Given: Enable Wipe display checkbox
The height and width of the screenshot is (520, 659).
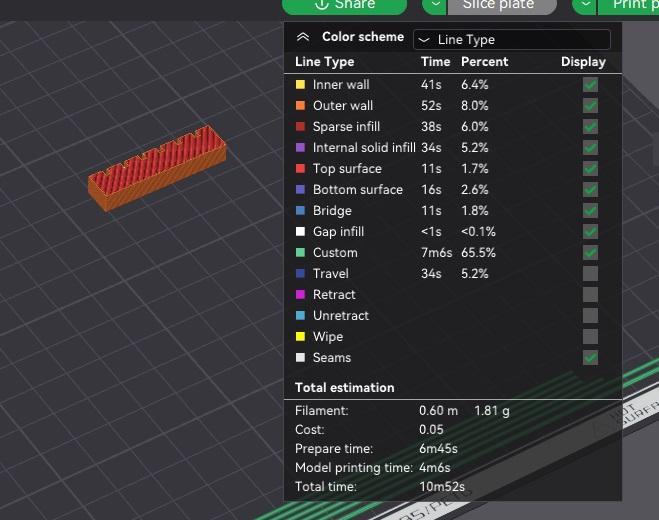Looking at the screenshot, I should [x=590, y=337].
